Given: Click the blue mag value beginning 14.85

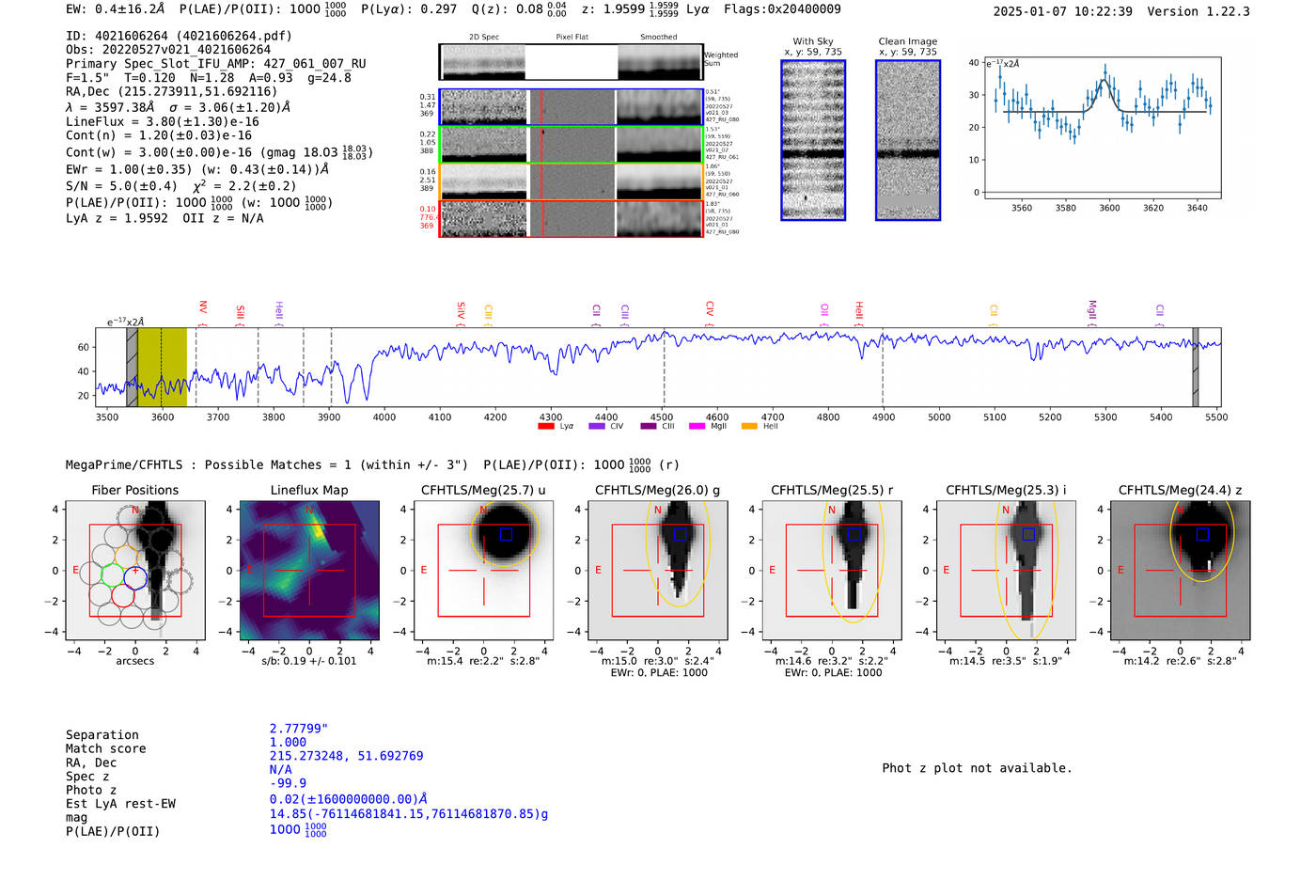Looking at the screenshot, I should (x=409, y=814).
